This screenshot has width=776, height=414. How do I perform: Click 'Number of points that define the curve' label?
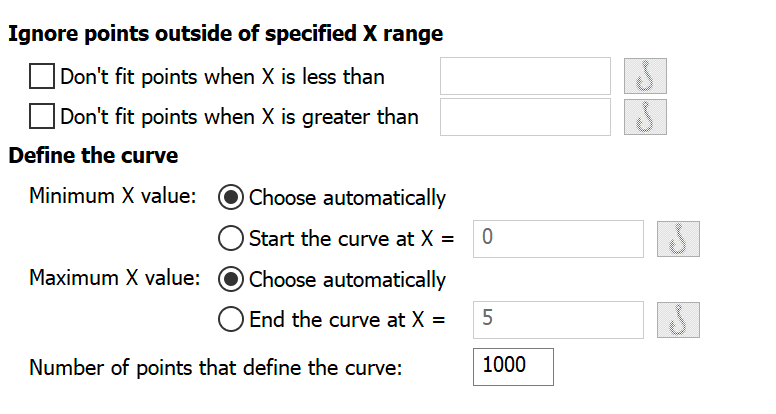pos(215,367)
